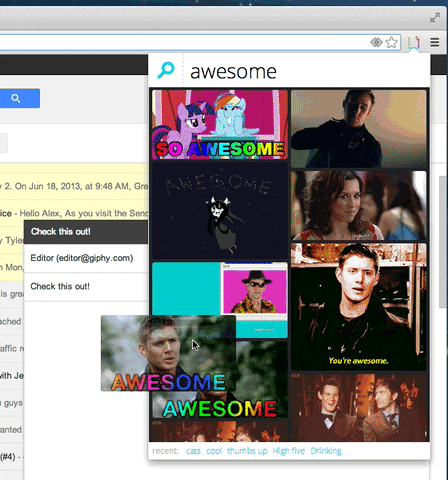Screen dimensions: 448x480
Task: Open recent search 'cats'
Action: coord(193,451)
